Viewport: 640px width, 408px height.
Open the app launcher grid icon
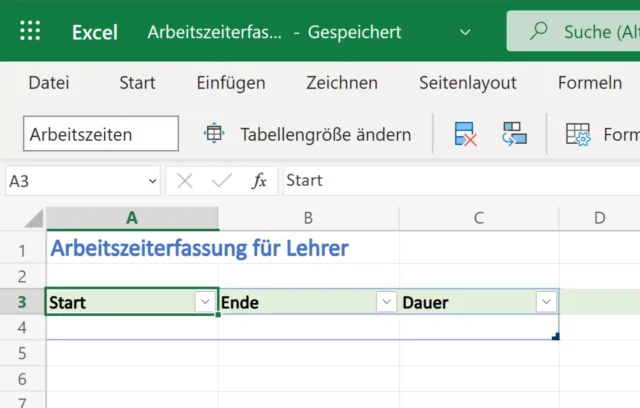tap(31, 31)
